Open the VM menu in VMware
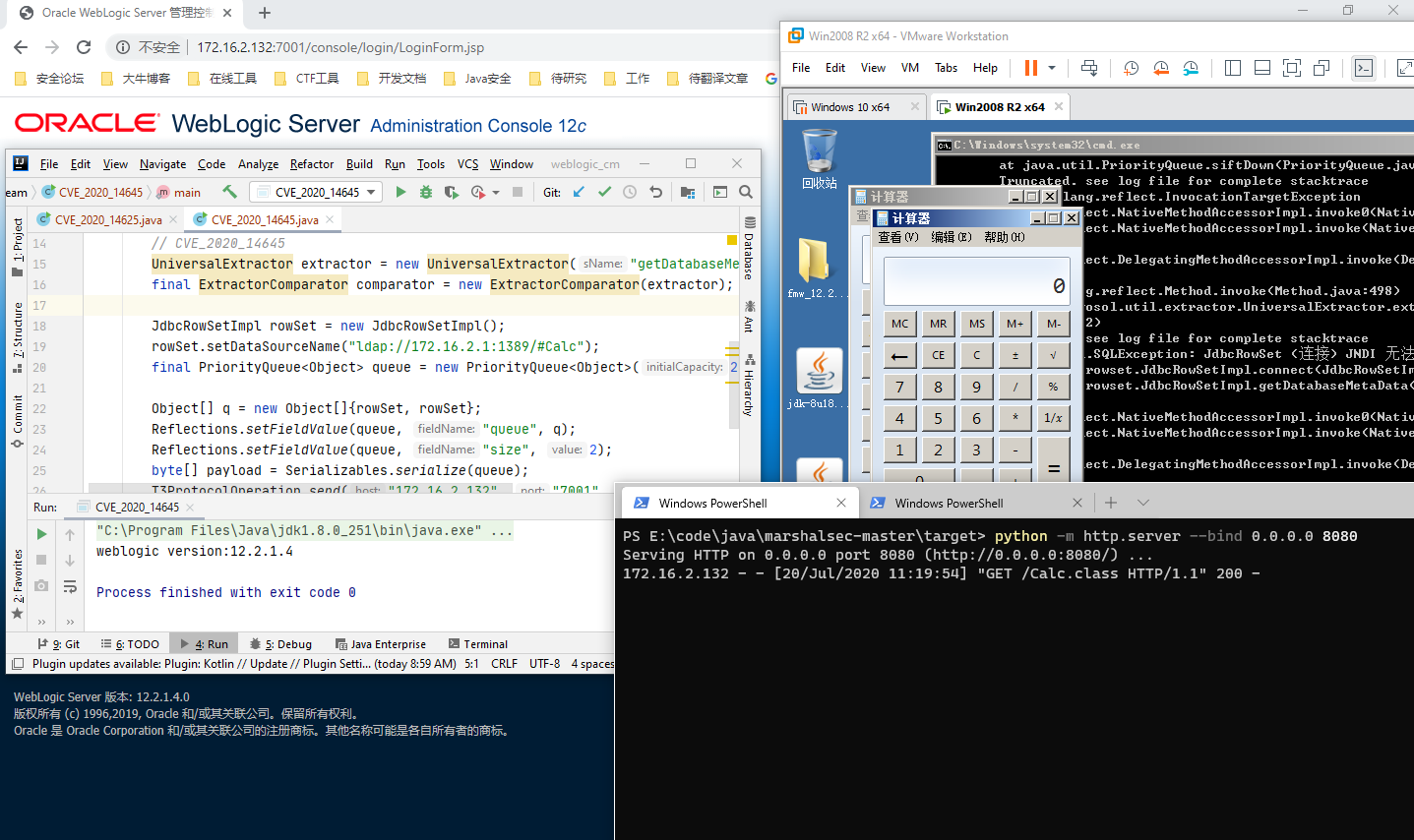Screen dimensions: 1414x840 [910, 68]
